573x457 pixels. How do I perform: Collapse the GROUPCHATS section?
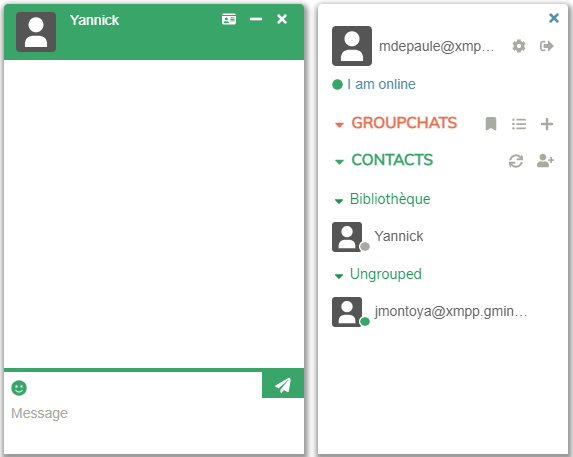coord(396,123)
